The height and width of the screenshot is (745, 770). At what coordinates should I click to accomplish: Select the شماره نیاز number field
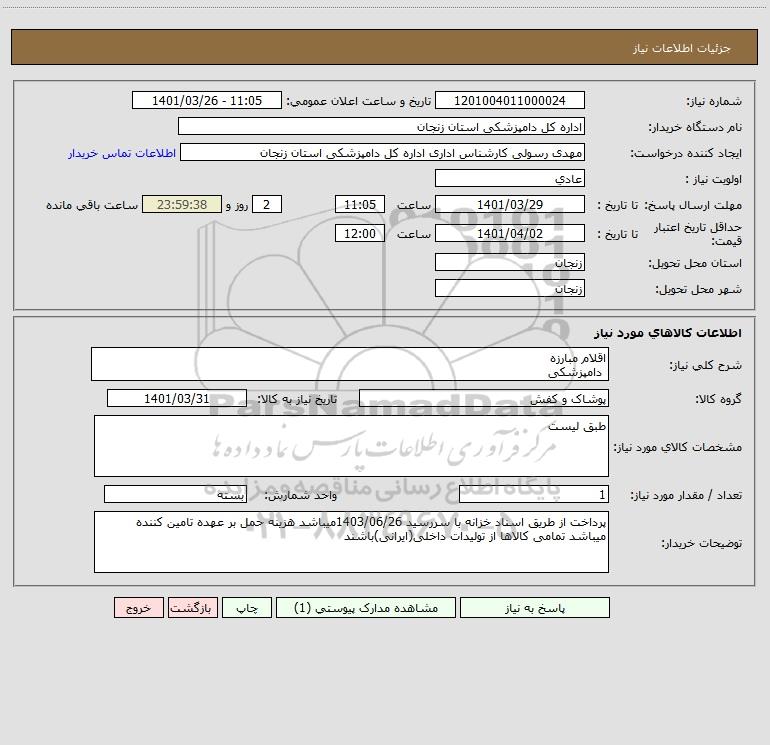pos(510,100)
